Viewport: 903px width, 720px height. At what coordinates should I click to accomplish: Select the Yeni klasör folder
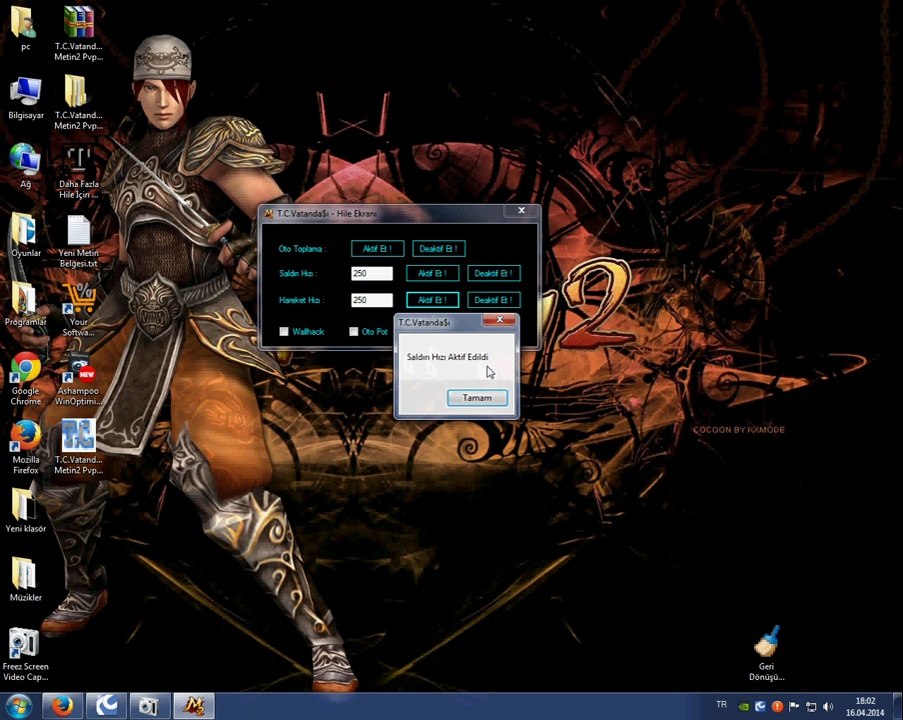pos(25,510)
